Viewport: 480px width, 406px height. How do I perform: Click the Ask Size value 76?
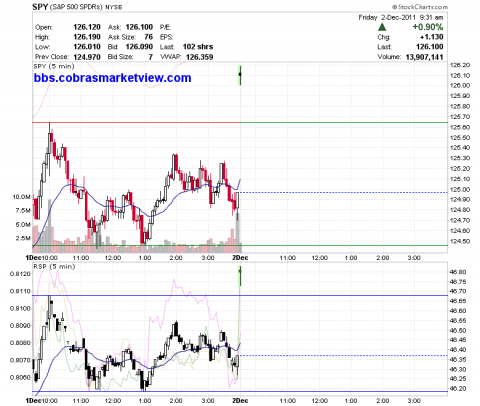click(x=149, y=37)
